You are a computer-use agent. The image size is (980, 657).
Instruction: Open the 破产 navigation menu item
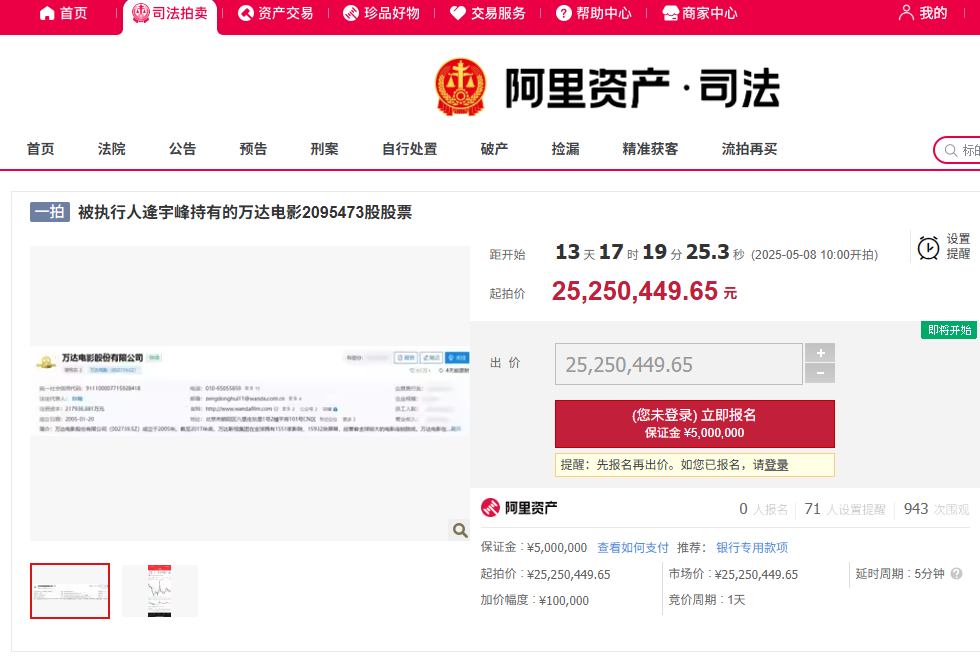[494, 149]
